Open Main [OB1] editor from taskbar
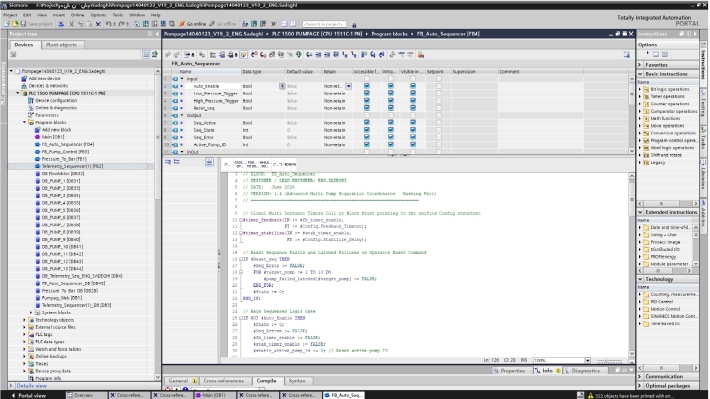 click(214, 395)
